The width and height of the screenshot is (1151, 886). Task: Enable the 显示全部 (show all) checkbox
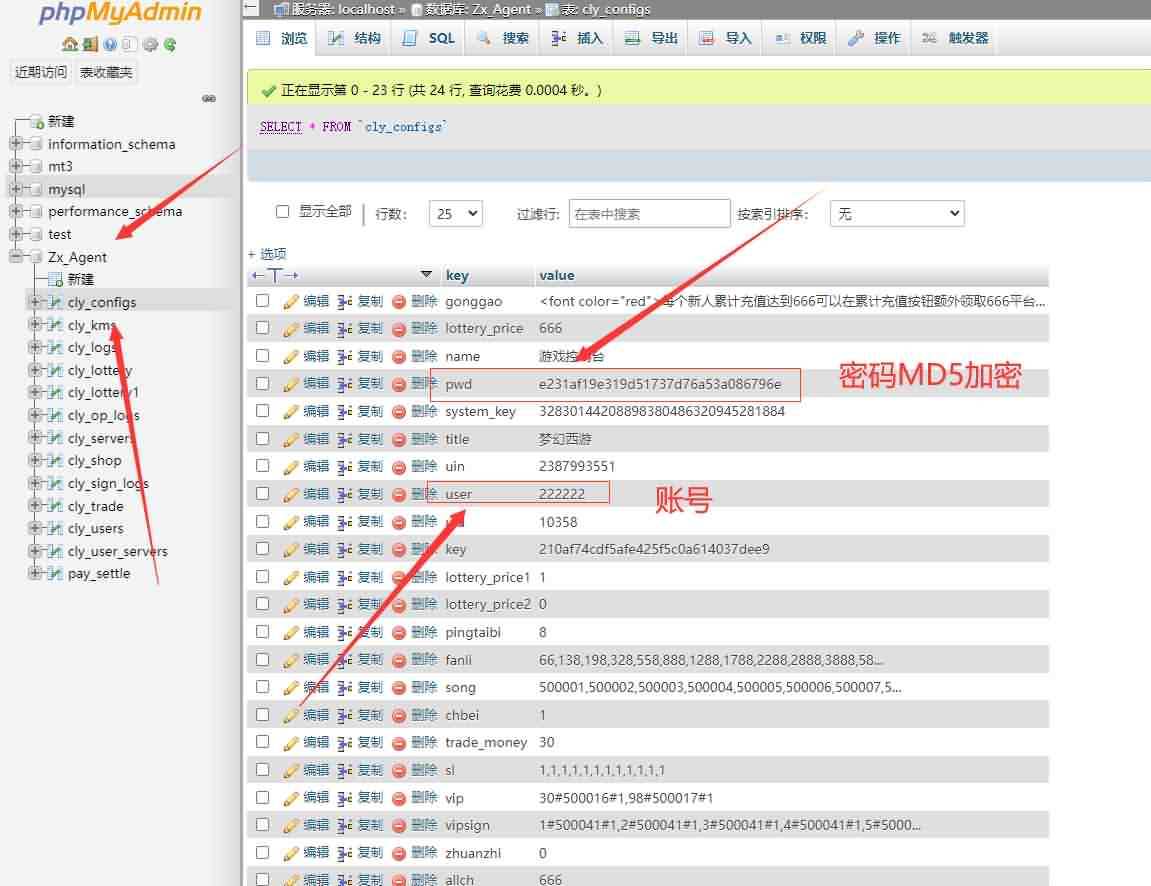pos(282,212)
